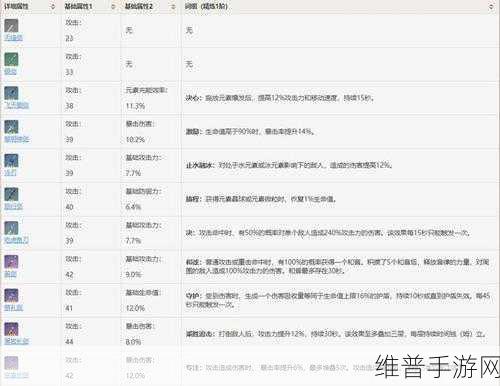Click the 基础防御力 label
Viewport: 500px width, 386px height.
point(144,191)
